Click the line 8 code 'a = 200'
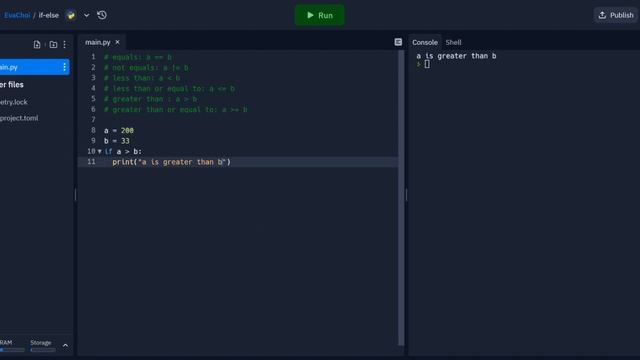This screenshot has width=640, height=360. pyautogui.click(x=118, y=131)
